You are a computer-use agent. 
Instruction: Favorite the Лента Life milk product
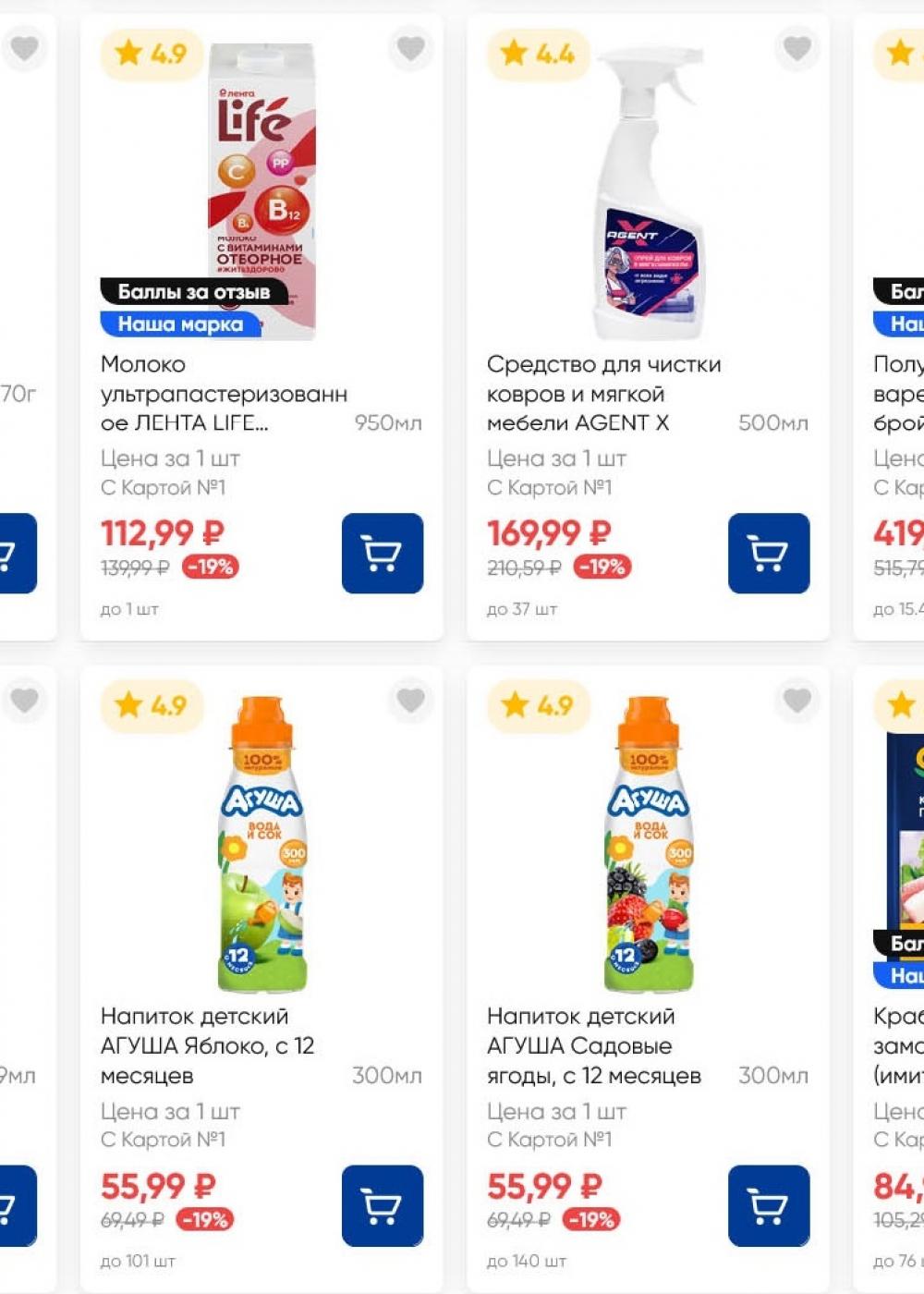pyautogui.click(x=410, y=47)
